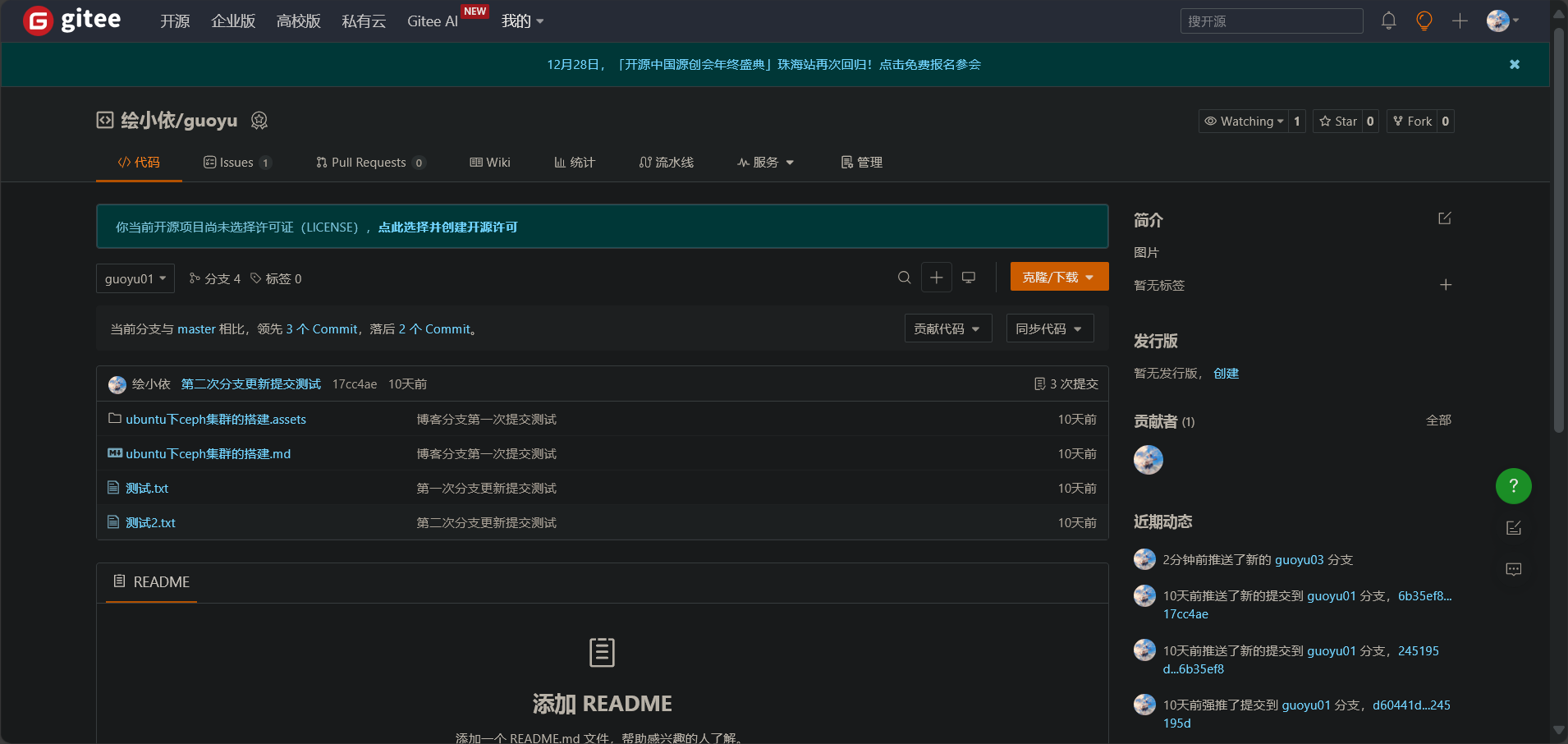
Task: Expand the 贡献代码 dropdown
Action: [x=948, y=328]
